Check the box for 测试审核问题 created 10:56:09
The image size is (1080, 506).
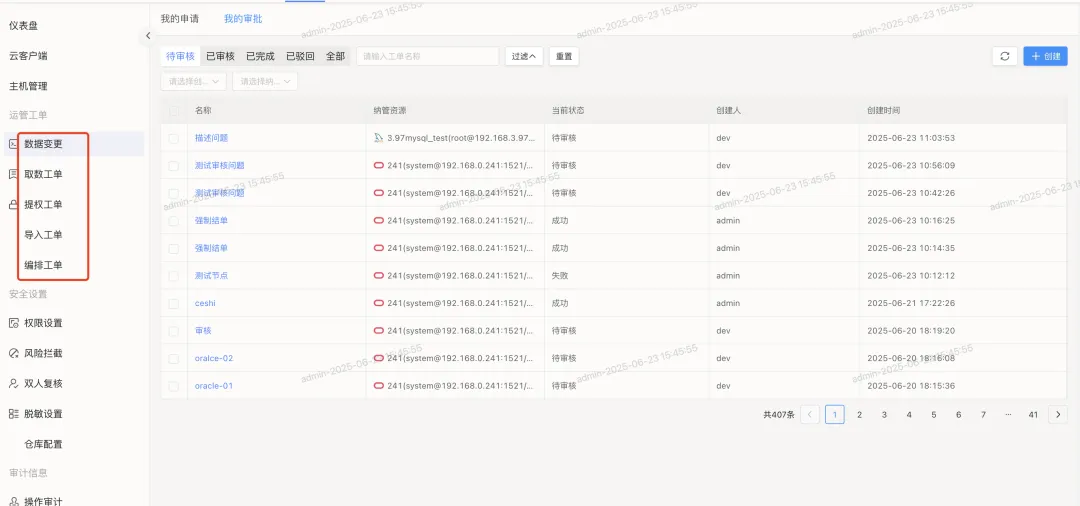click(x=174, y=165)
